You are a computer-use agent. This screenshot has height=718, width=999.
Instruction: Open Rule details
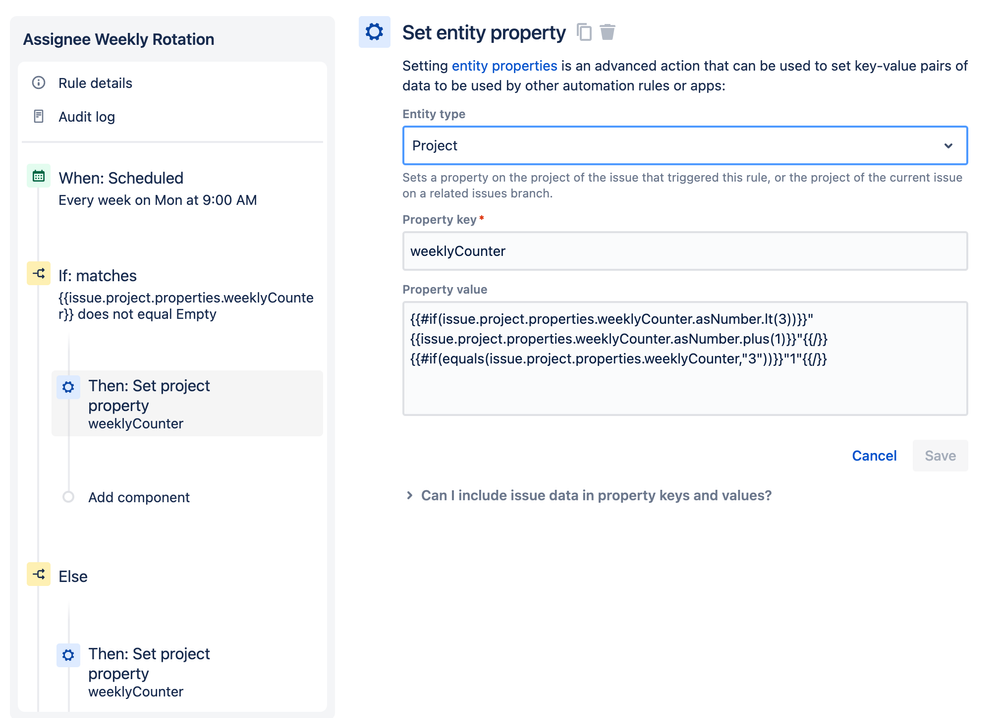coord(95,83)
